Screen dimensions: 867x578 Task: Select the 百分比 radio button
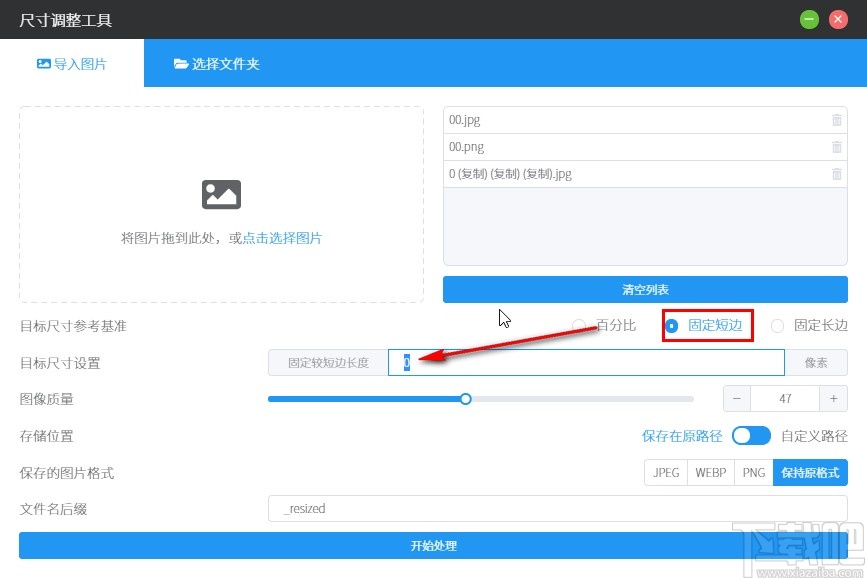(578, 326)
